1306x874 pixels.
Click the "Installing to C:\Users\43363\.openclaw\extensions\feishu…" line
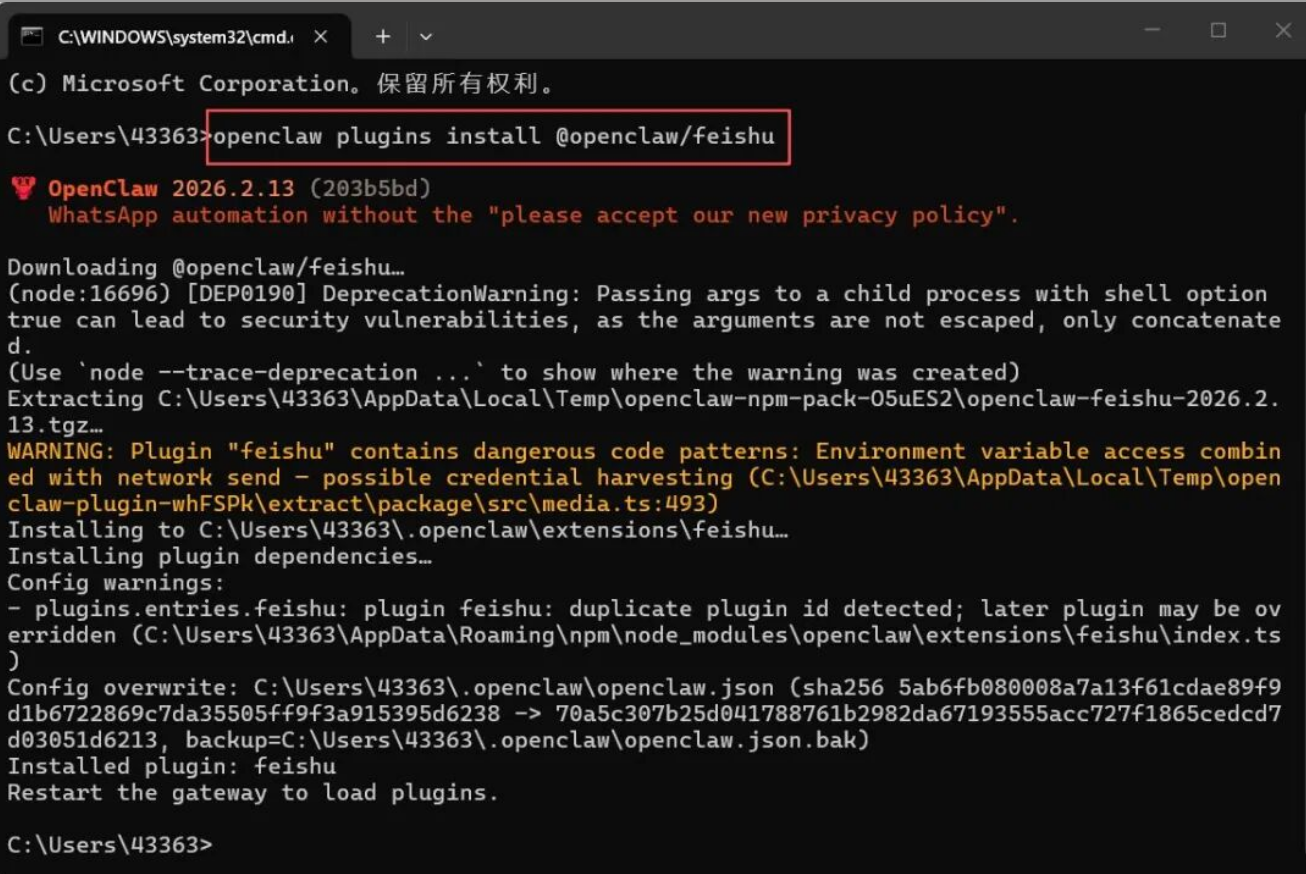click(398, 530)
